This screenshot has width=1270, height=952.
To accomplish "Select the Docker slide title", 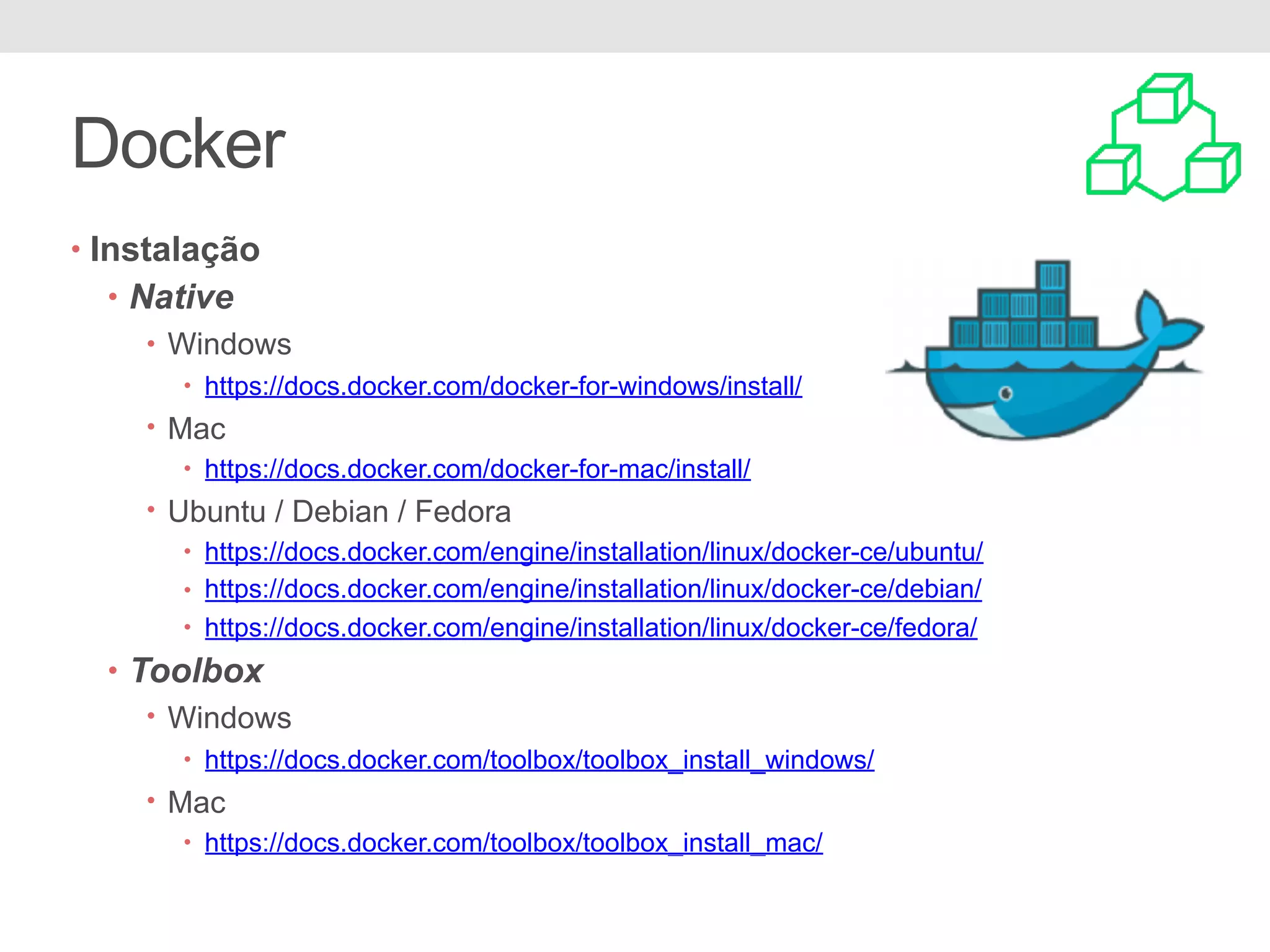I will tap(179, 144).
